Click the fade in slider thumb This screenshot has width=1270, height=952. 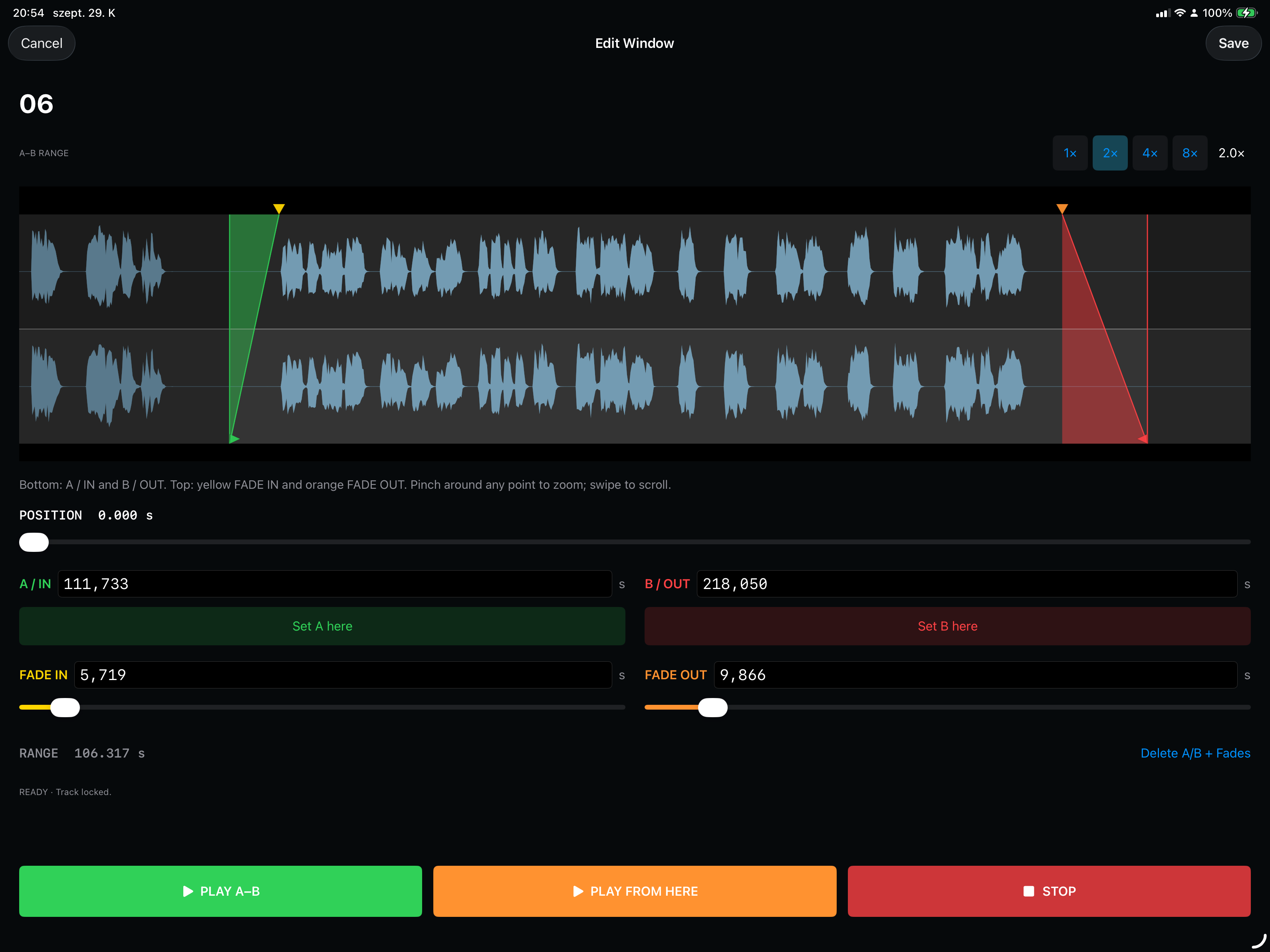(65, 707)
